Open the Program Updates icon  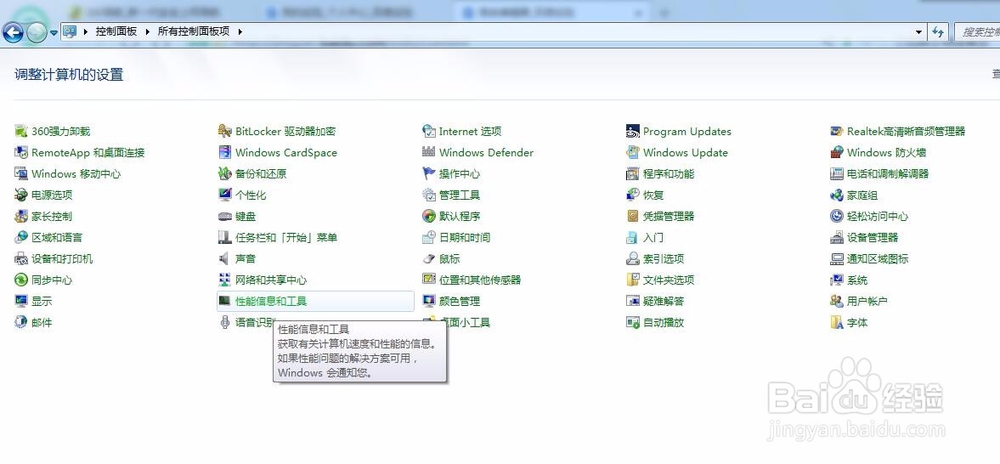tap(633, 131)
